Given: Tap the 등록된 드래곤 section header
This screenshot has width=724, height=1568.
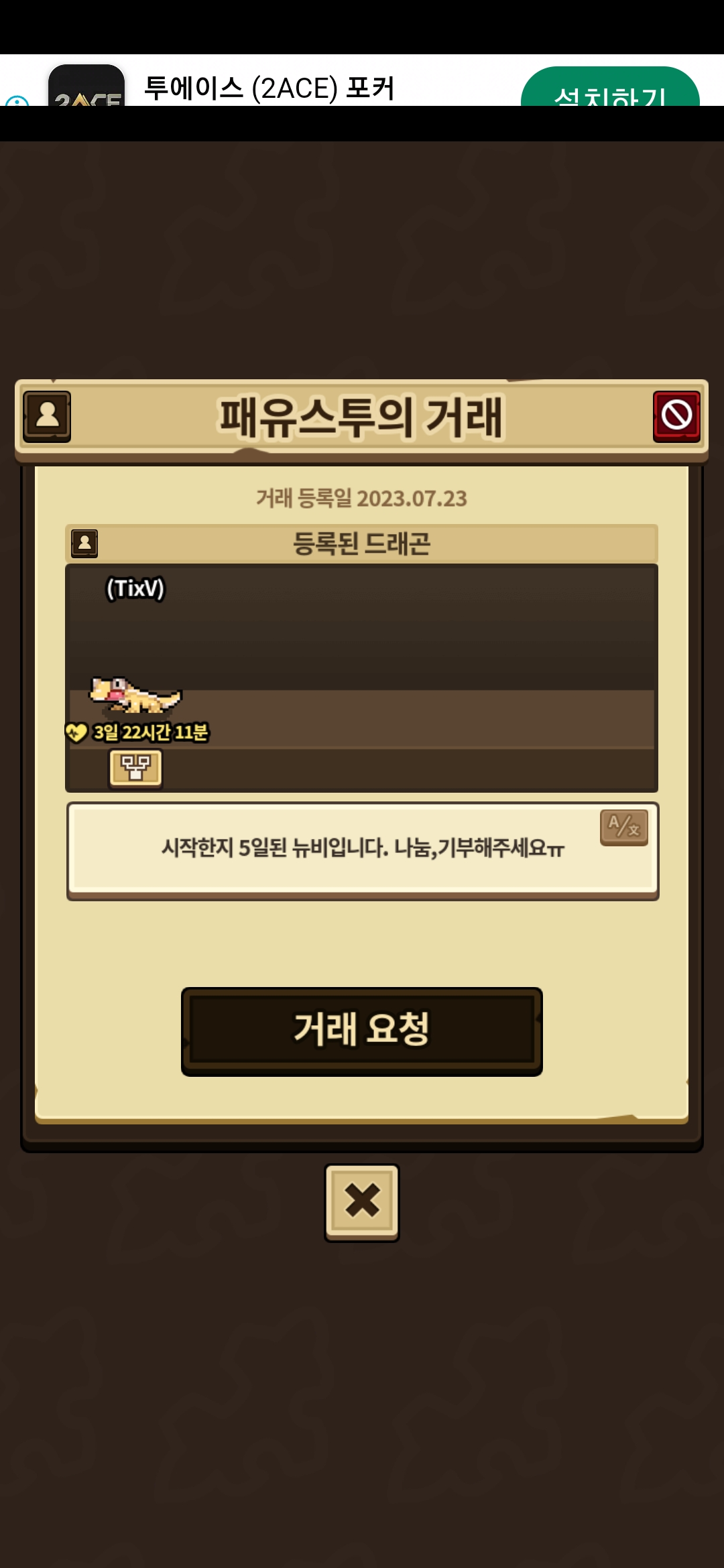Looking at the screenshot, I should pos(362,543).
